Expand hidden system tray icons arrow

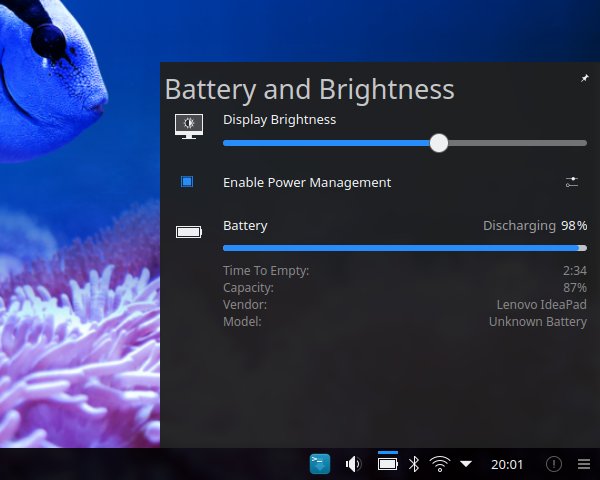(466, 464)
